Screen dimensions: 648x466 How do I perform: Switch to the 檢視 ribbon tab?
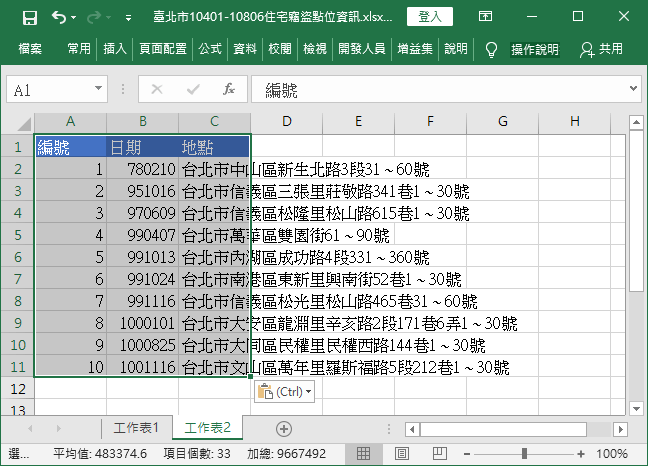pos(315,49)
